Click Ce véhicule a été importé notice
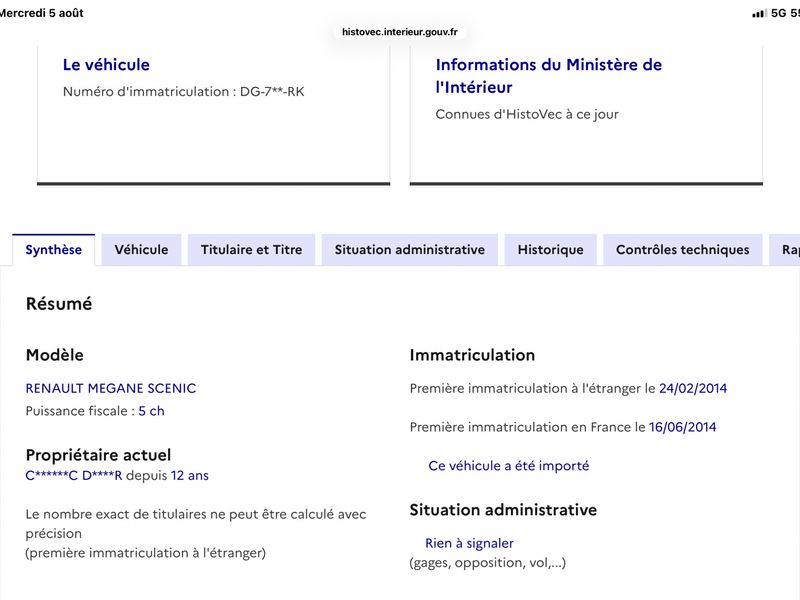Image resolution: width=800 pixels, height=600 pixels. (x=509, y=466)
